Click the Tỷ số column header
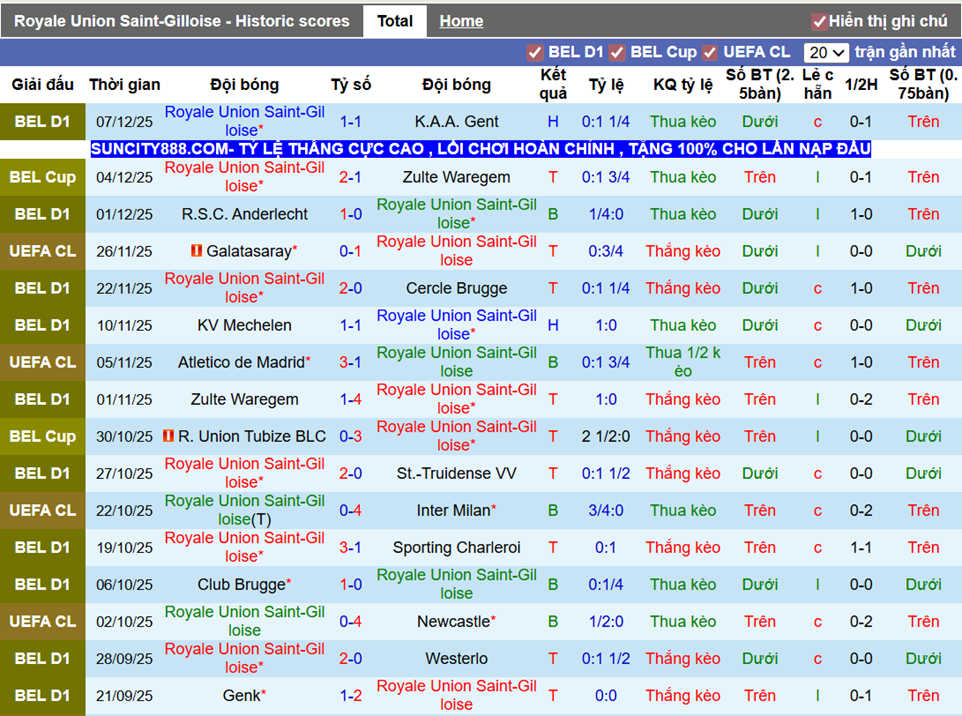The image size is (962, 716). coord(351,85)
